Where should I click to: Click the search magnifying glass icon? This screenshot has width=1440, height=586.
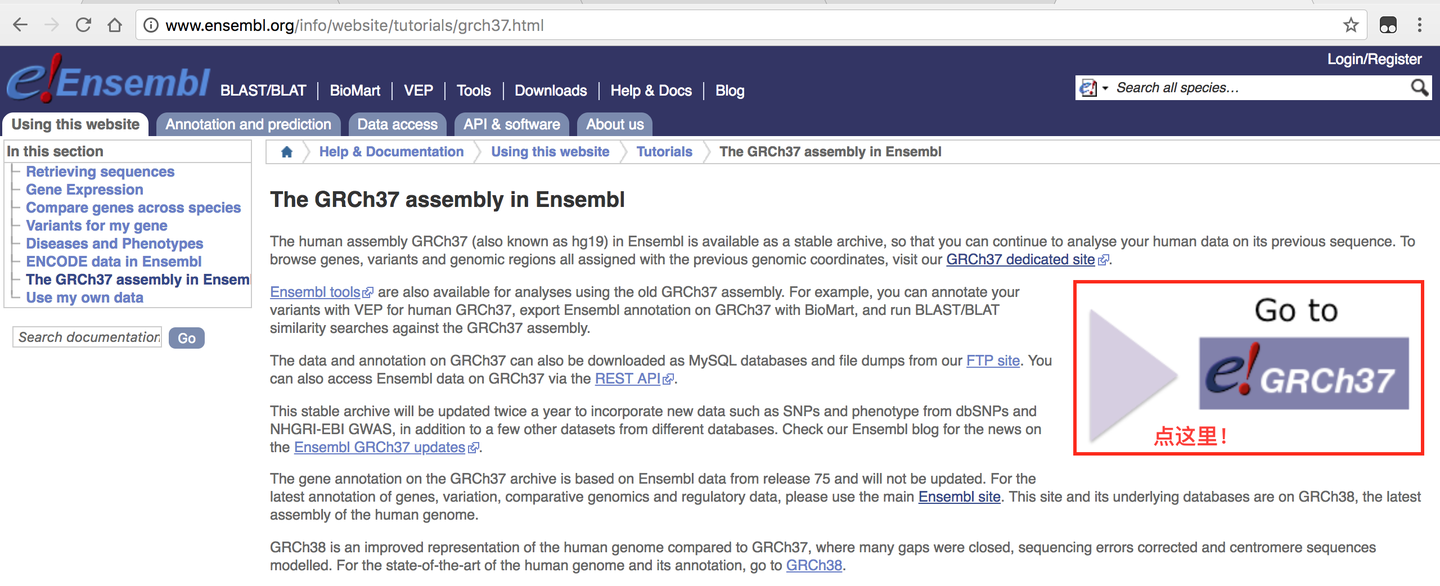click(1419, 88)
